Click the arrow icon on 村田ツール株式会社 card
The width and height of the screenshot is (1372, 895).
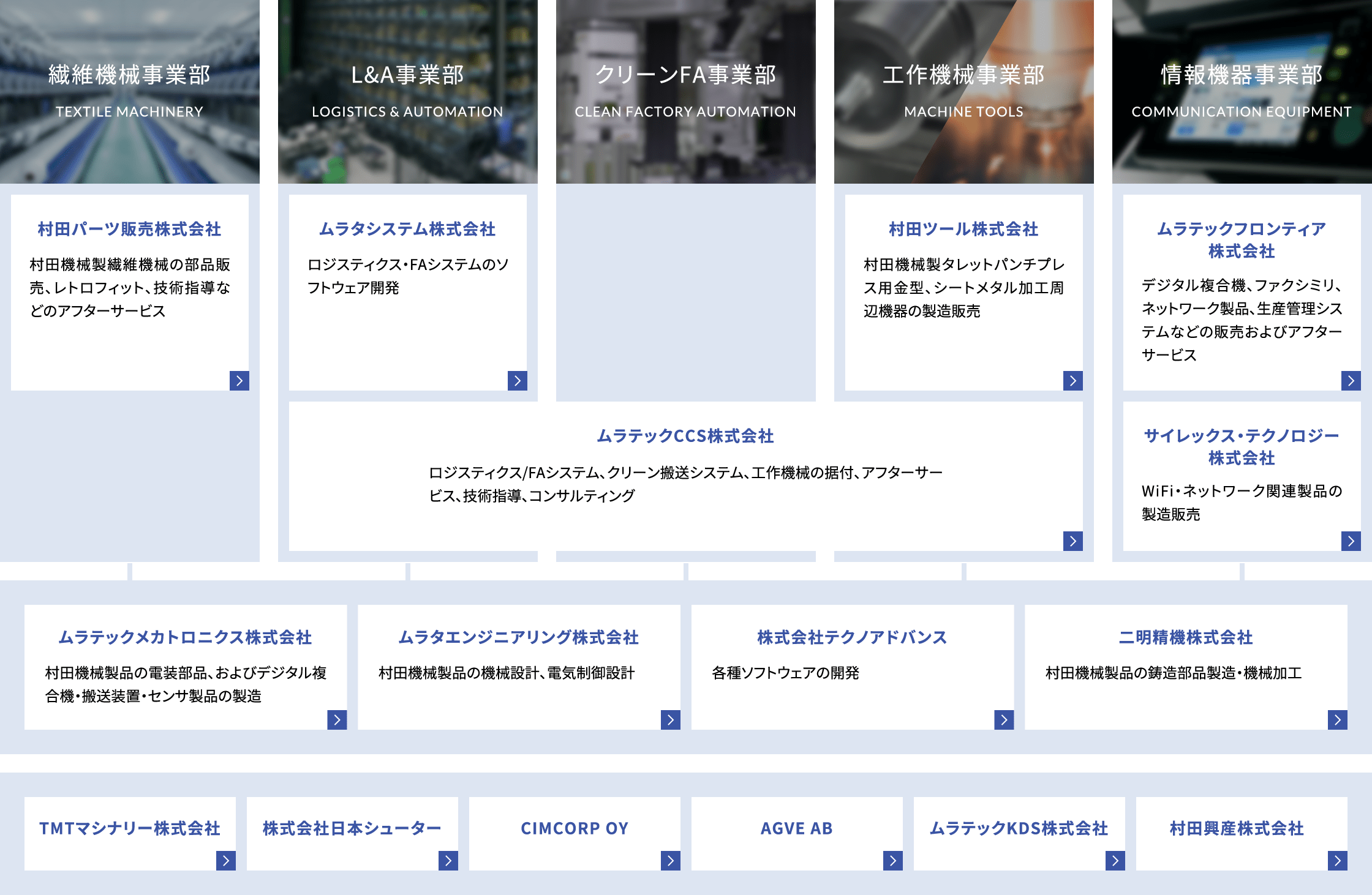1073,380
